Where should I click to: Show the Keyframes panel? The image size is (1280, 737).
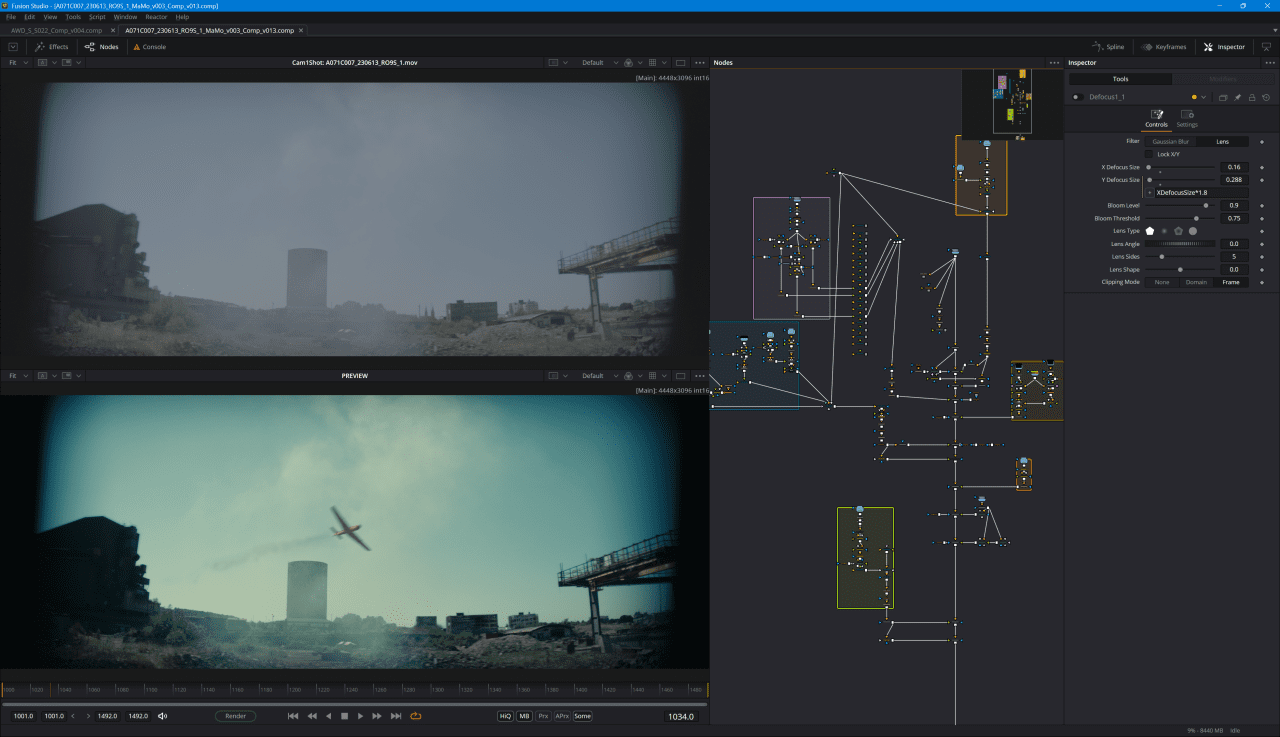[1162, 47]
